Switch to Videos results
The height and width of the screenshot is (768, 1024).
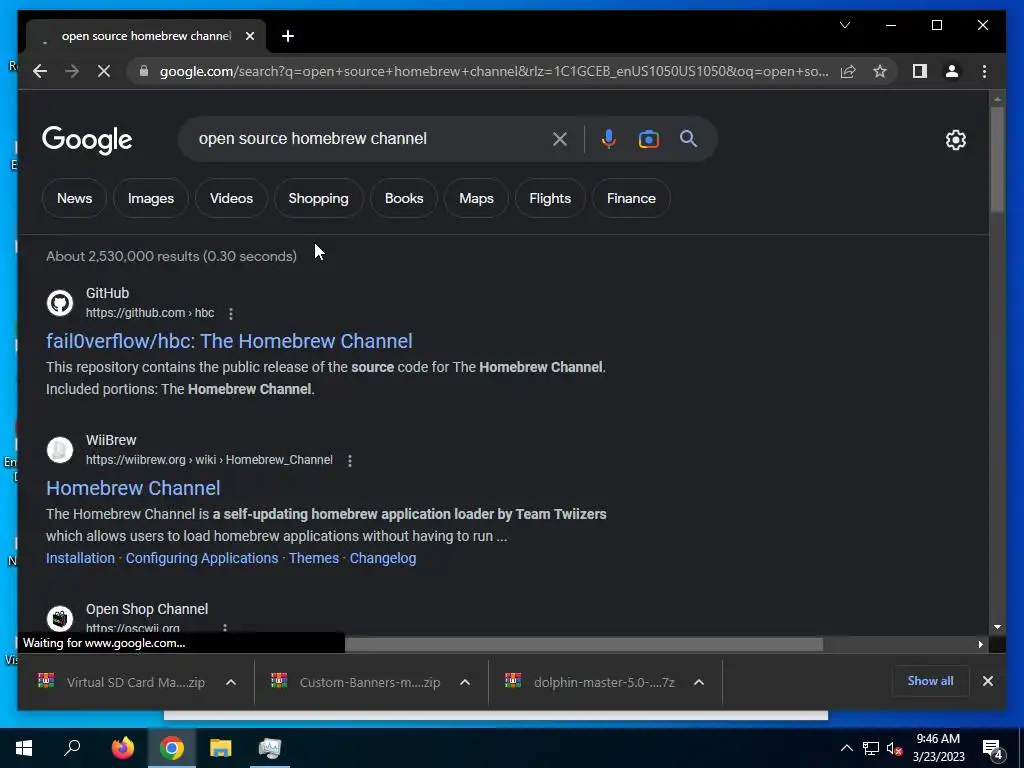tap(231, 198)
